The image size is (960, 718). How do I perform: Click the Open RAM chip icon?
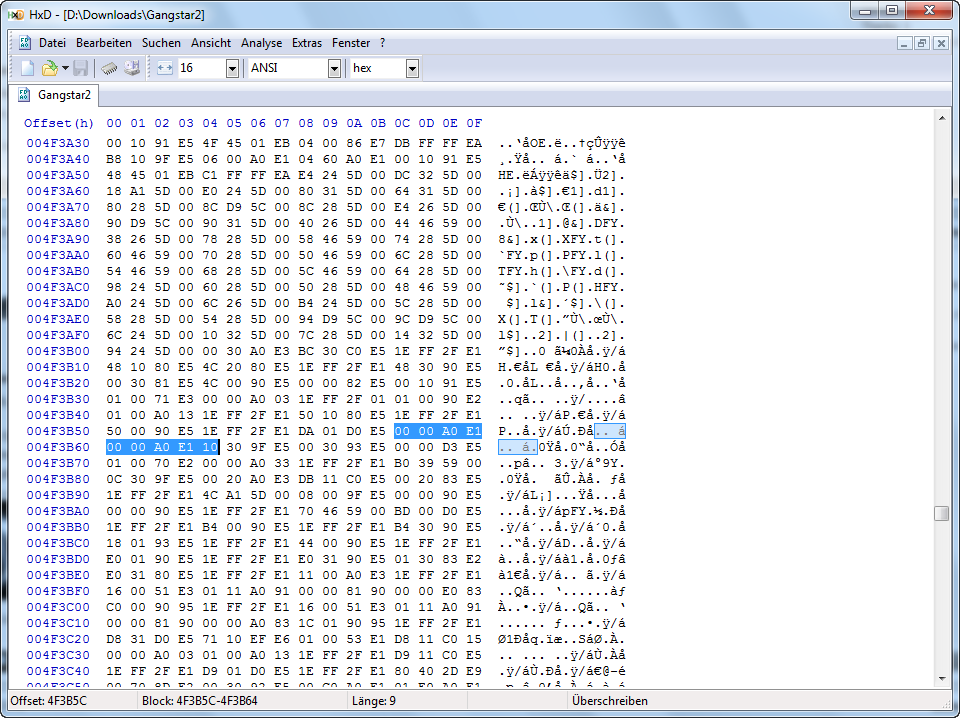109,68
